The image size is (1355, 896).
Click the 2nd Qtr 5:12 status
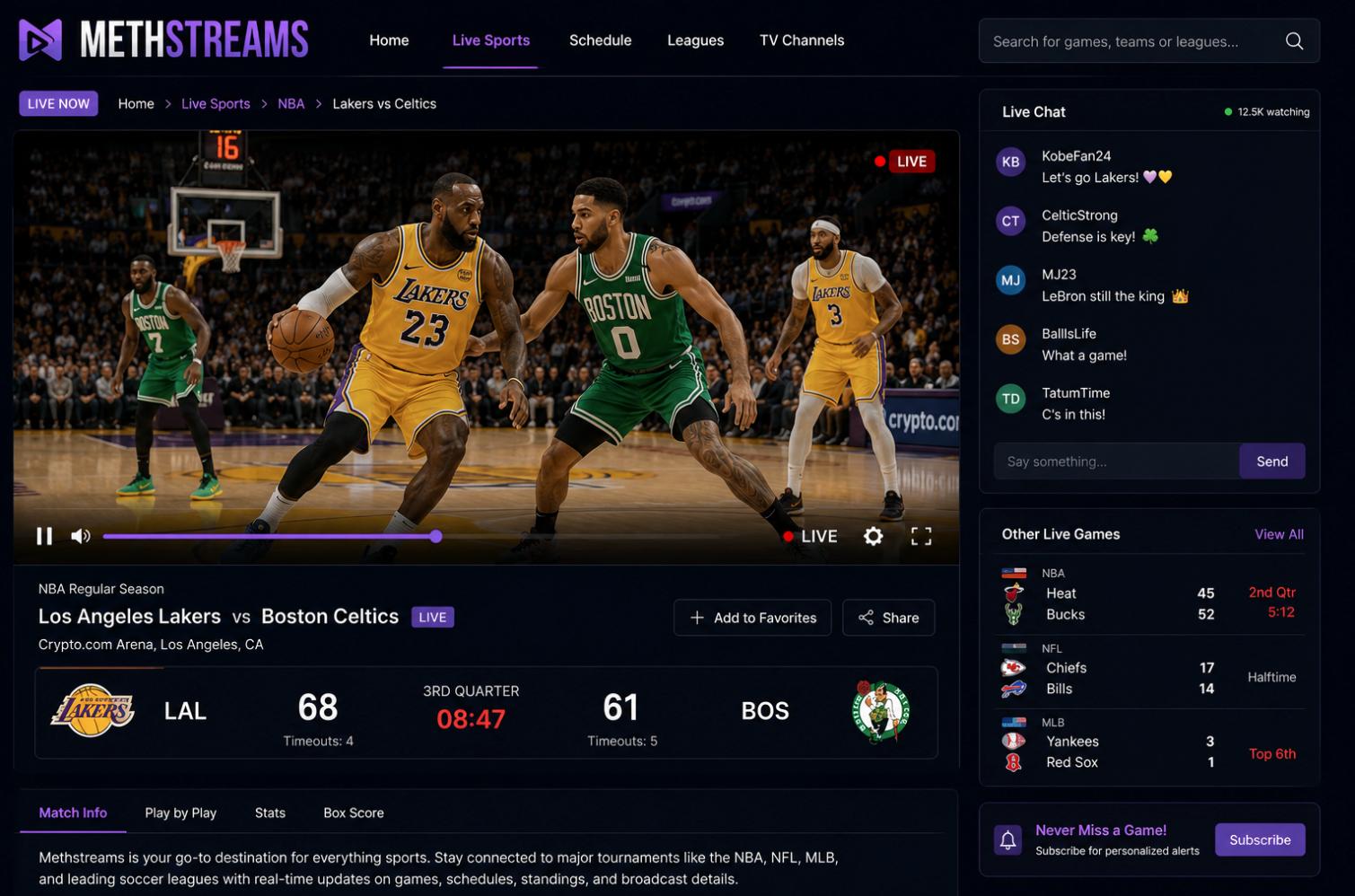(1272, 602)
